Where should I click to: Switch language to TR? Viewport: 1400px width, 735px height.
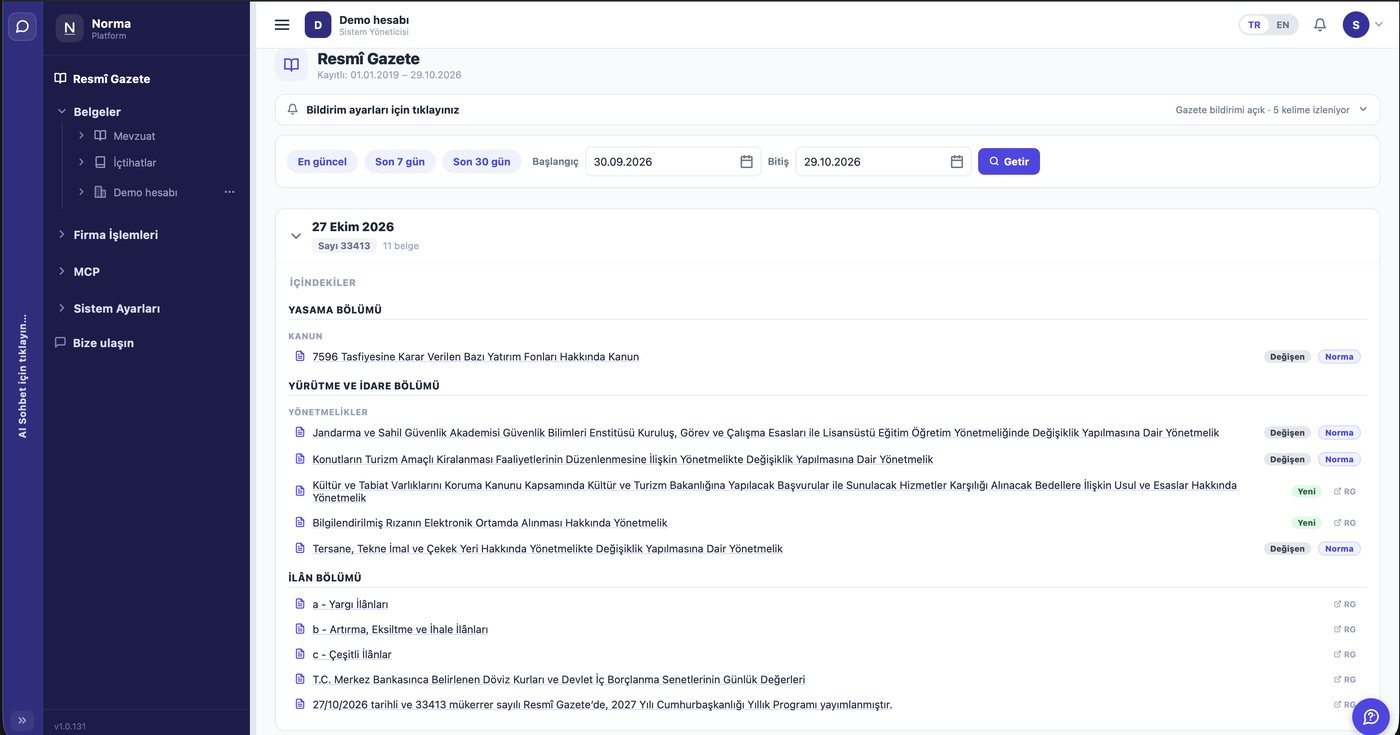click(x=1254, y=25)
